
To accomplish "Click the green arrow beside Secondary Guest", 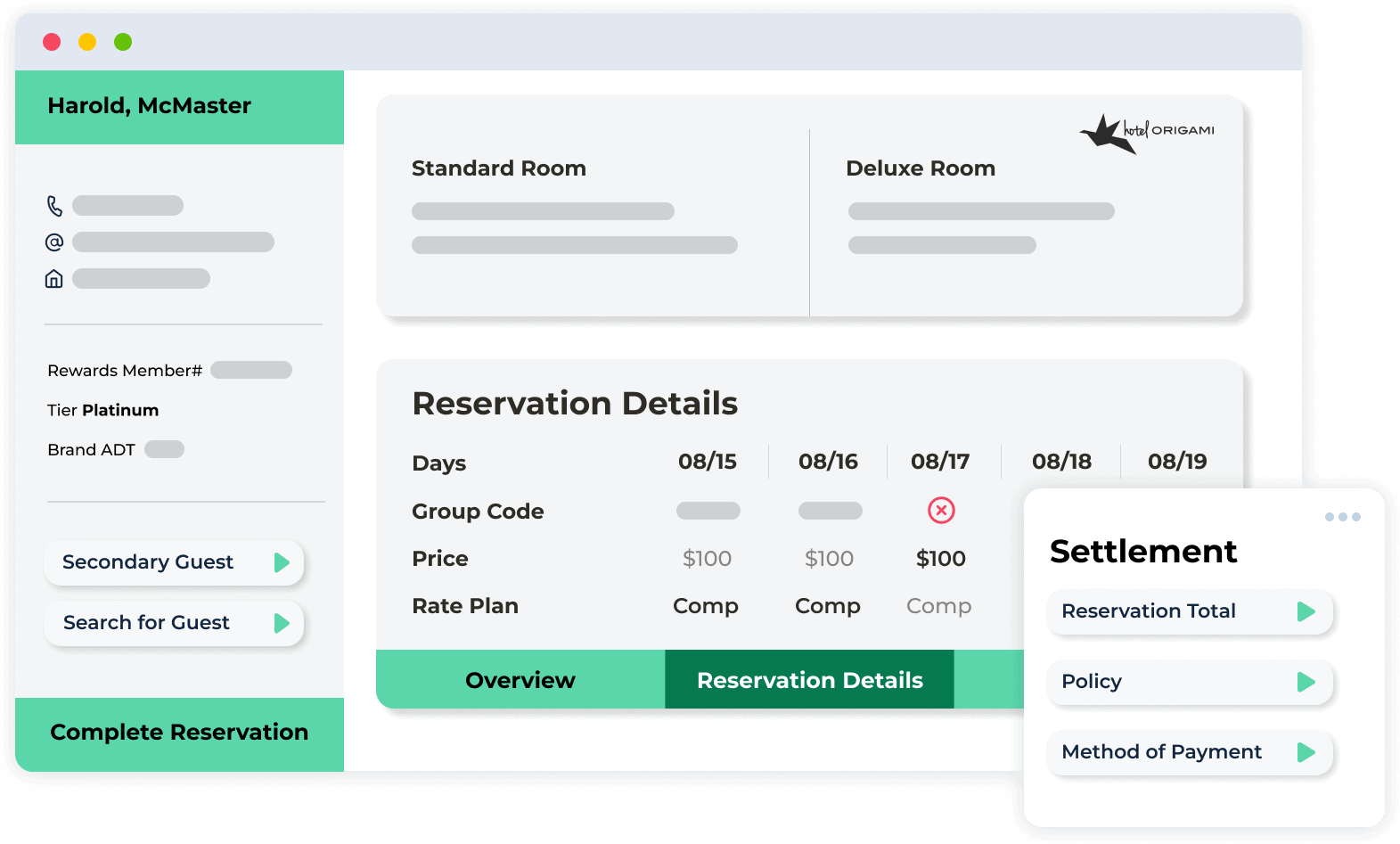I will pyautogui.click(x=282, y=562).
